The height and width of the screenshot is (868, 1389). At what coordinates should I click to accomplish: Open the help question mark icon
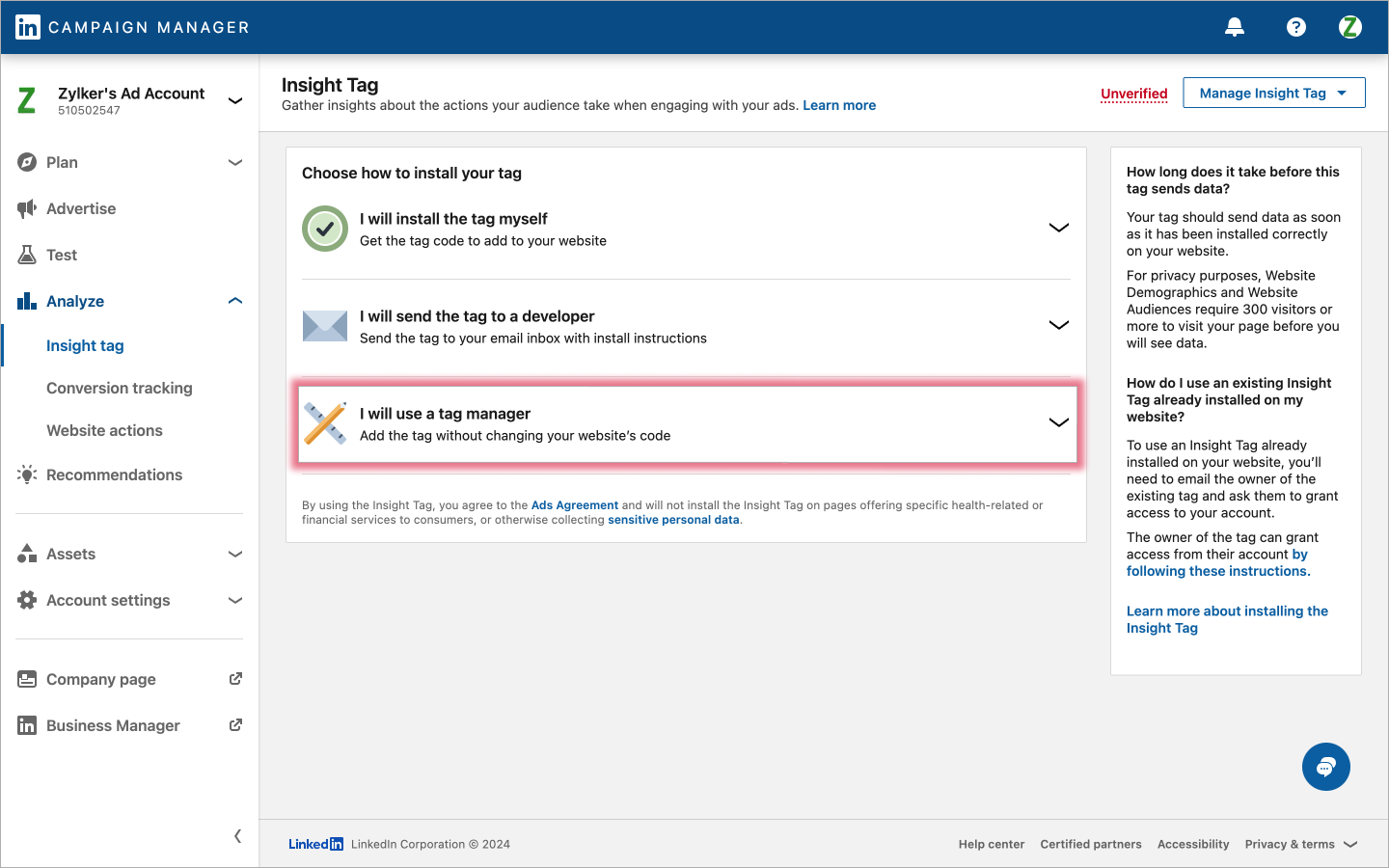tap(1296, 27)
